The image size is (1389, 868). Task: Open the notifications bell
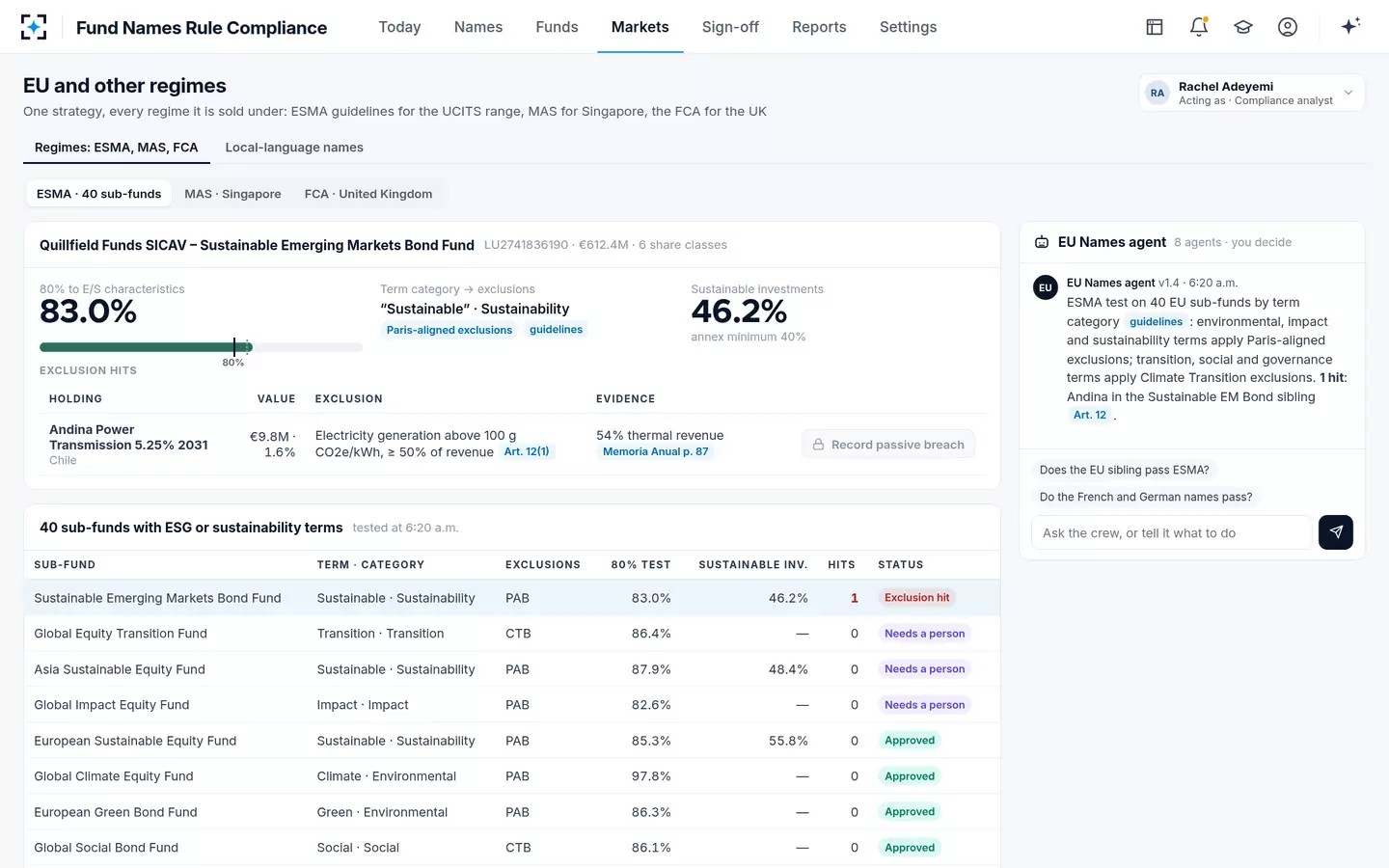(x=1199, y=27)
